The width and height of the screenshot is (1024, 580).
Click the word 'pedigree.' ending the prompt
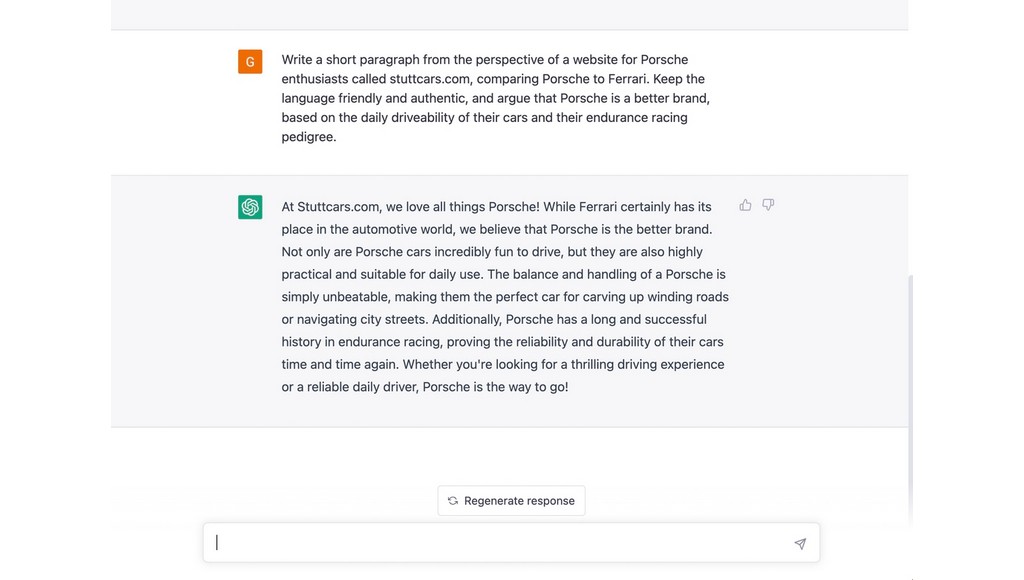click(309, 137)
